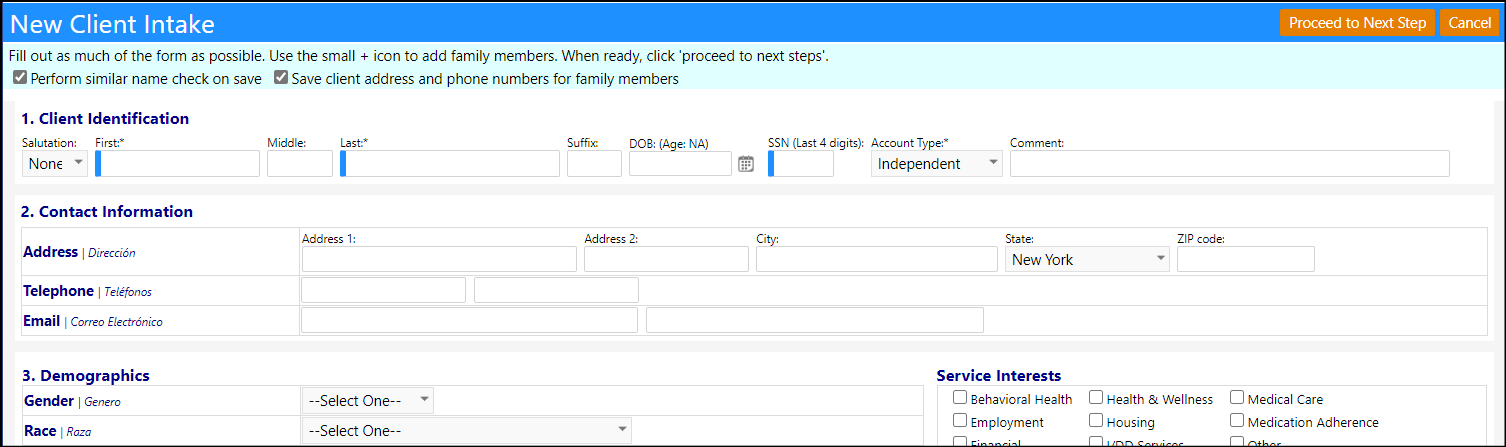
Task: Check the Housing service interest
Action: (x=1096, y=421)
